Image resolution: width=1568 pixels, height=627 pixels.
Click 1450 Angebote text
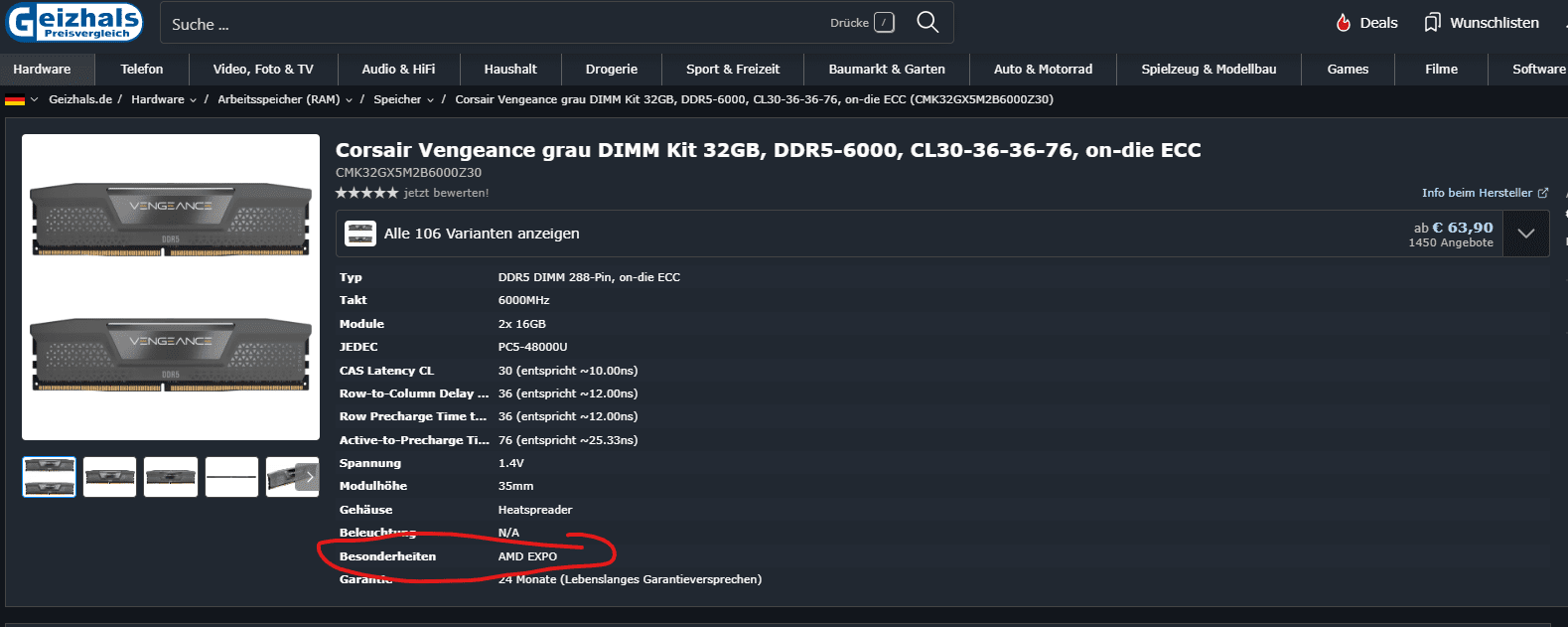[1451, 242]
